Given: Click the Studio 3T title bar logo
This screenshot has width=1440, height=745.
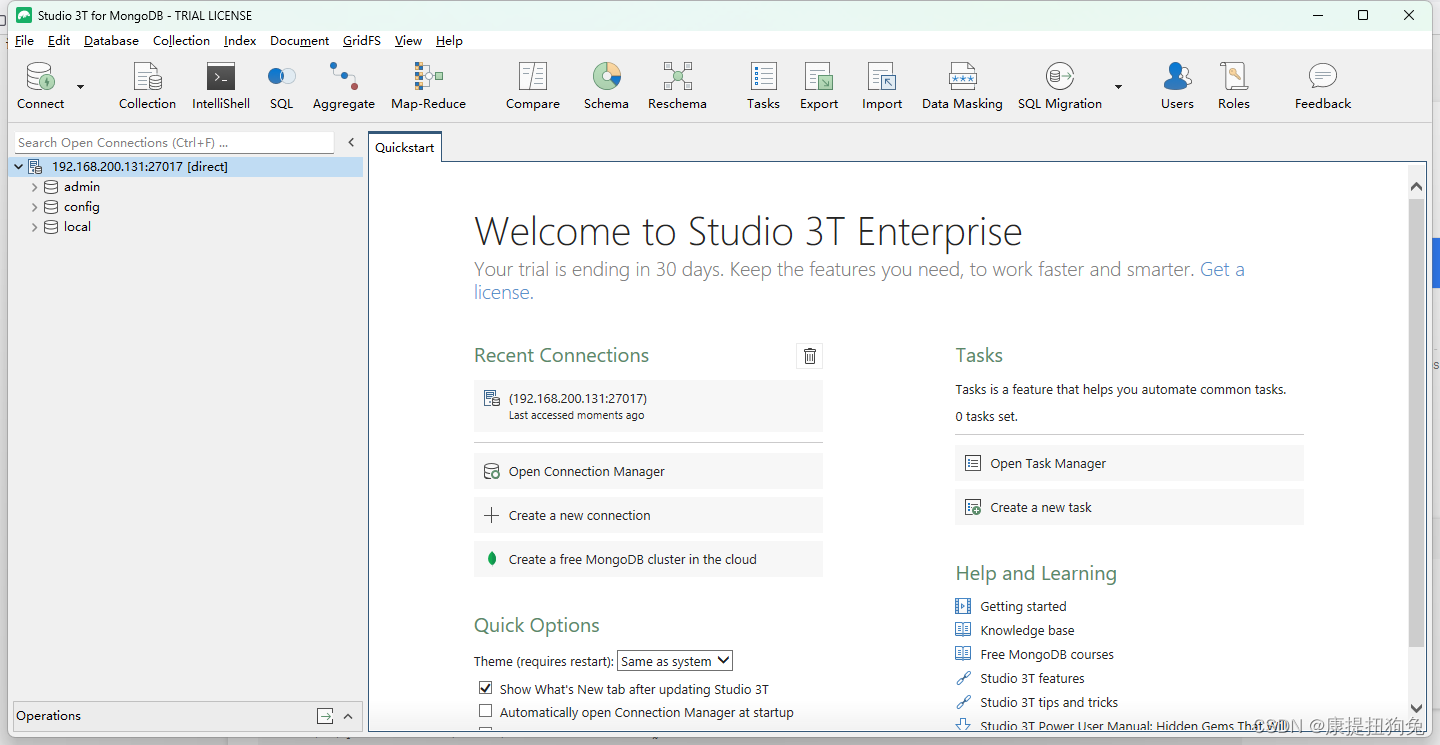Looking at the screenshot, I should pos(24,15).
